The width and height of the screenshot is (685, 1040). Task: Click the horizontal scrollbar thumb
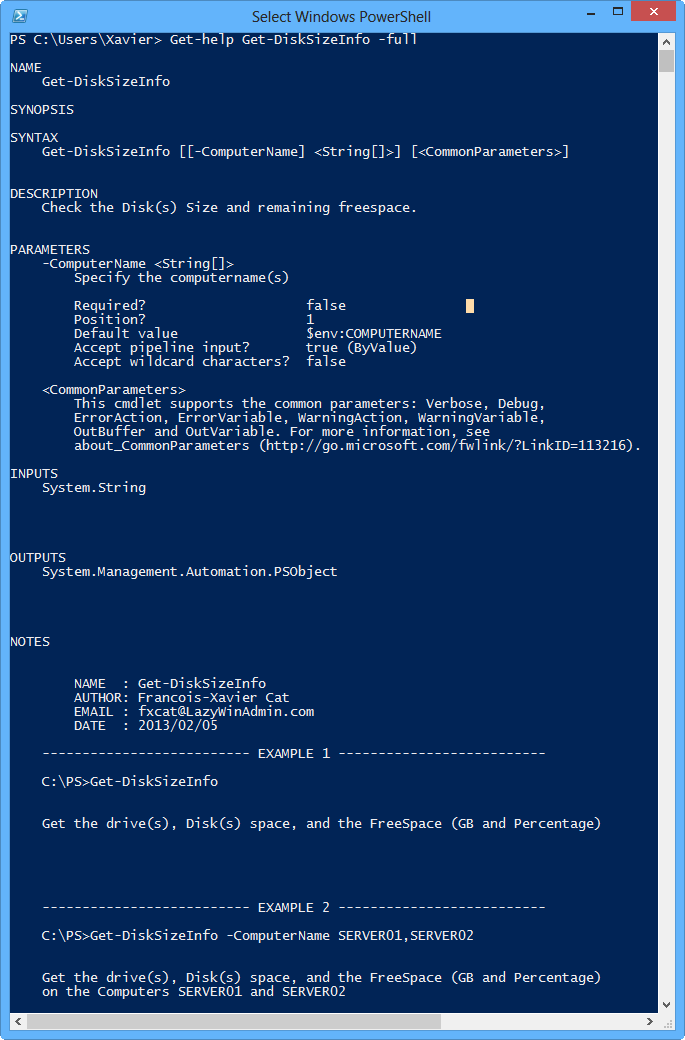(x=234, y=1021)
